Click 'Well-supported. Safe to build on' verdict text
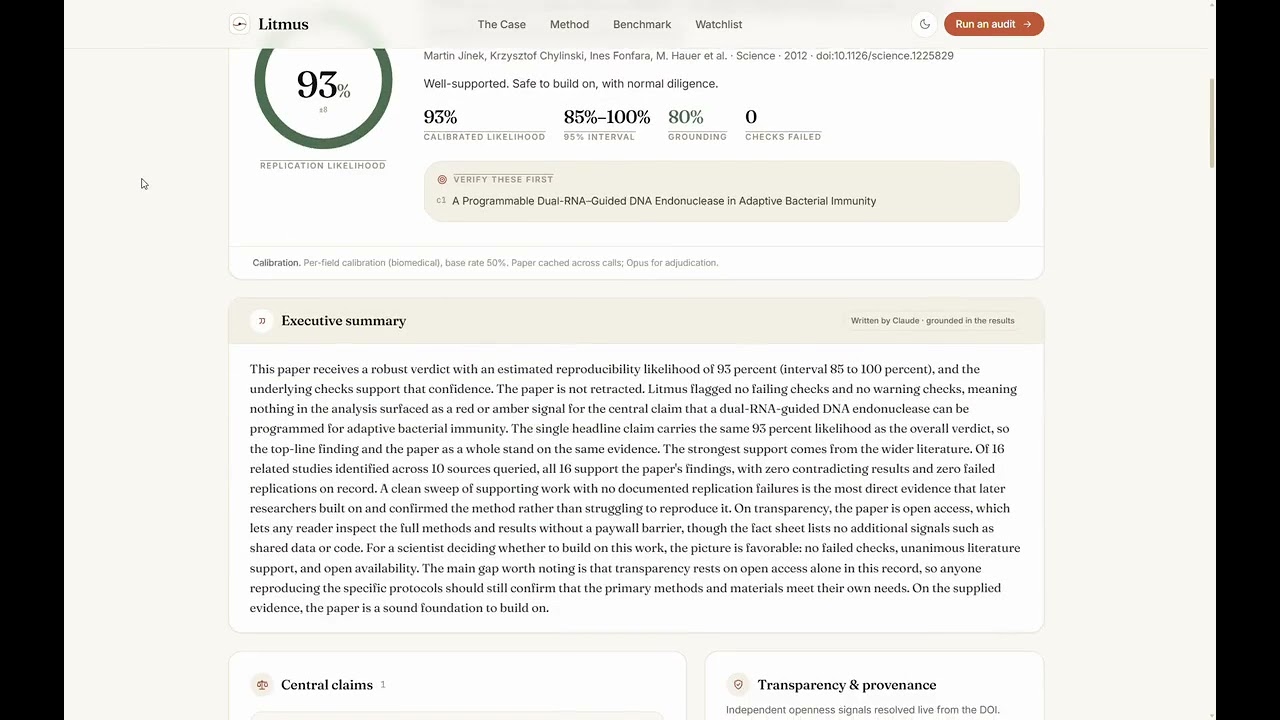Image resolution: width=1280 pixels, height=720 pixels. 570,84
